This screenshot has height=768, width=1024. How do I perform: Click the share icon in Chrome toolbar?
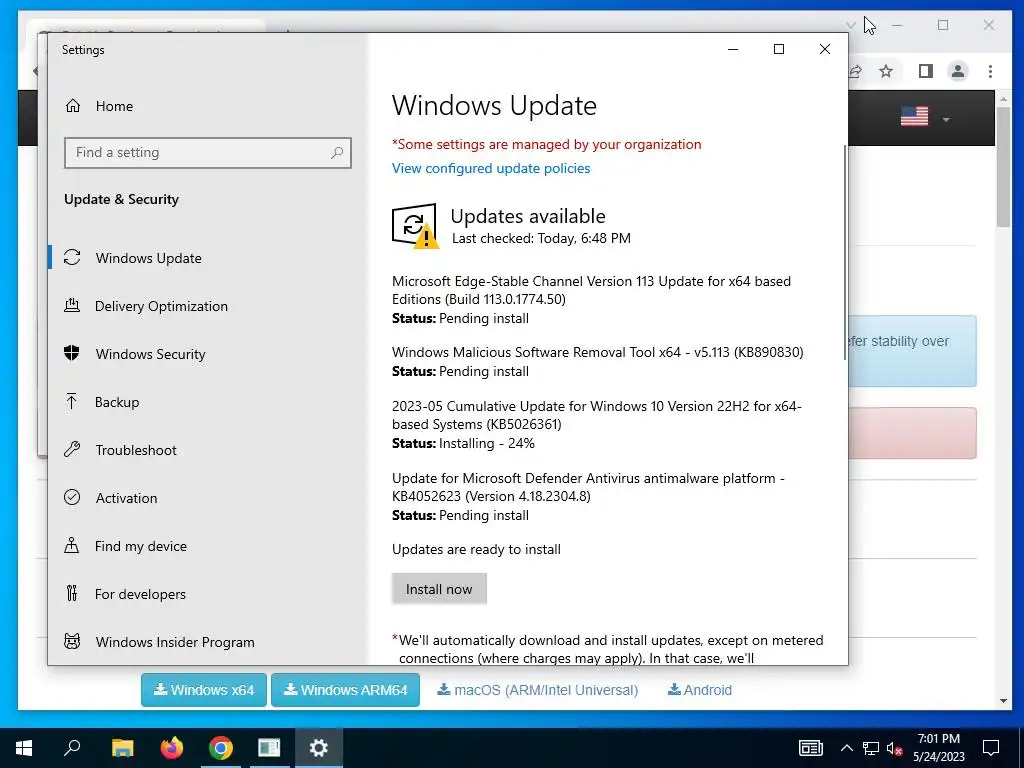pyautogui.click(x=856, y=71)
